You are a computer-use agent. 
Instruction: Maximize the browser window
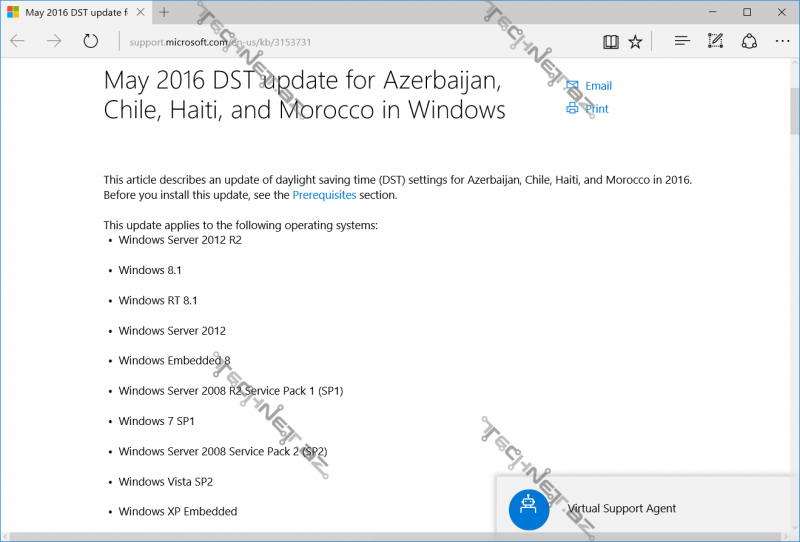point(747,12)
